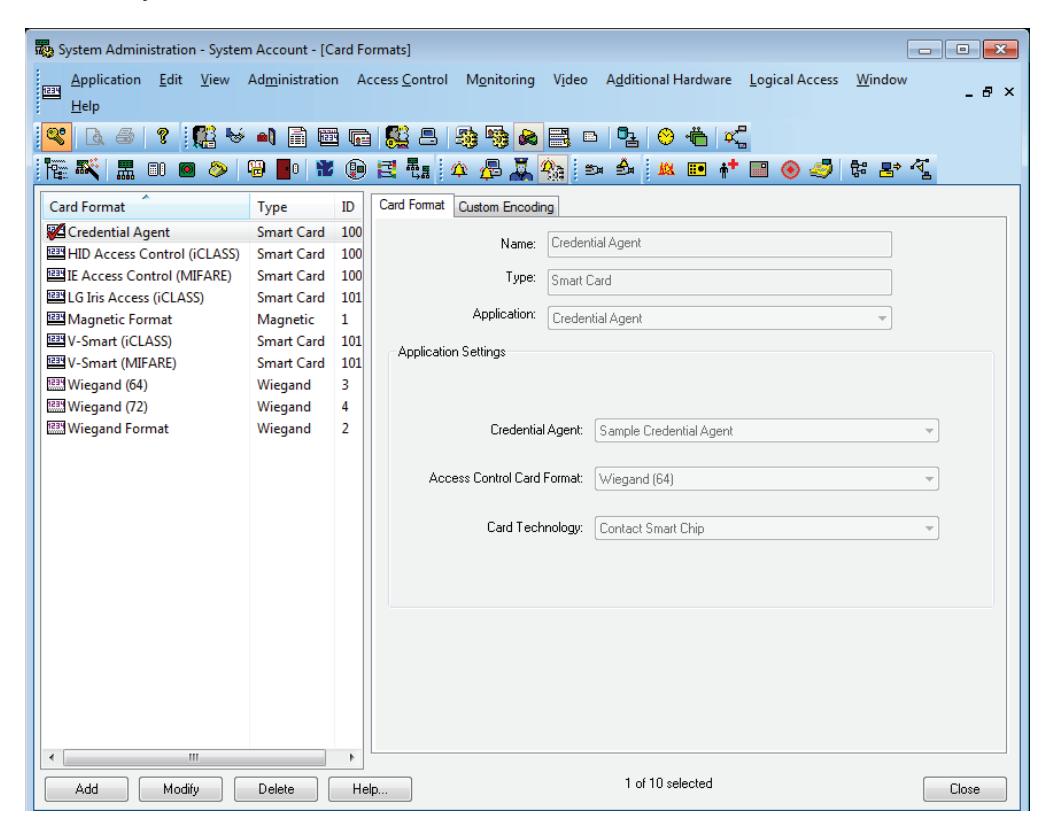The width and height of the screenshot is (1055, 834).
Task: Sort by the Type column header
Action: (x=291, y=206)
